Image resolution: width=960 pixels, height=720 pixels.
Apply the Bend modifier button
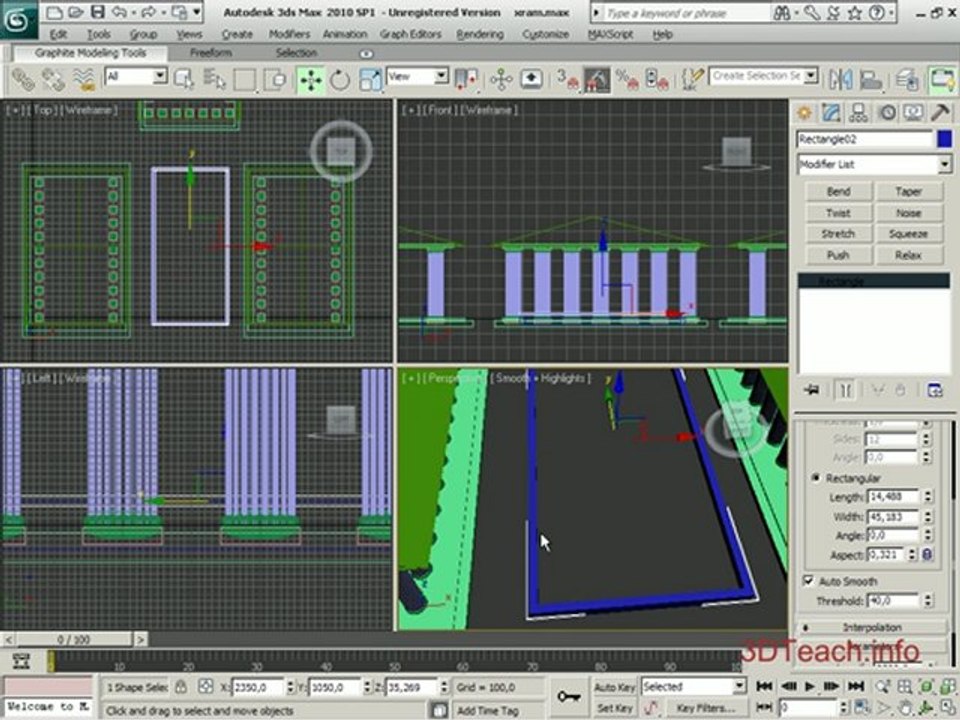(x=838, y=192)
